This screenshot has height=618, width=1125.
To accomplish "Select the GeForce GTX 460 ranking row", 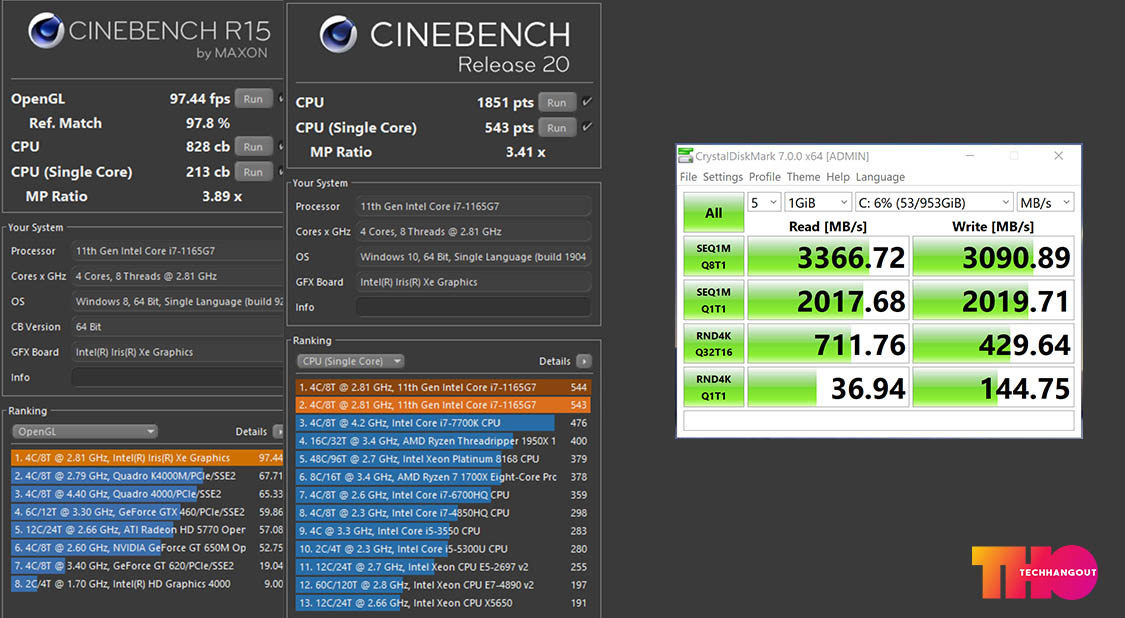I will click(x=148, y=512).
